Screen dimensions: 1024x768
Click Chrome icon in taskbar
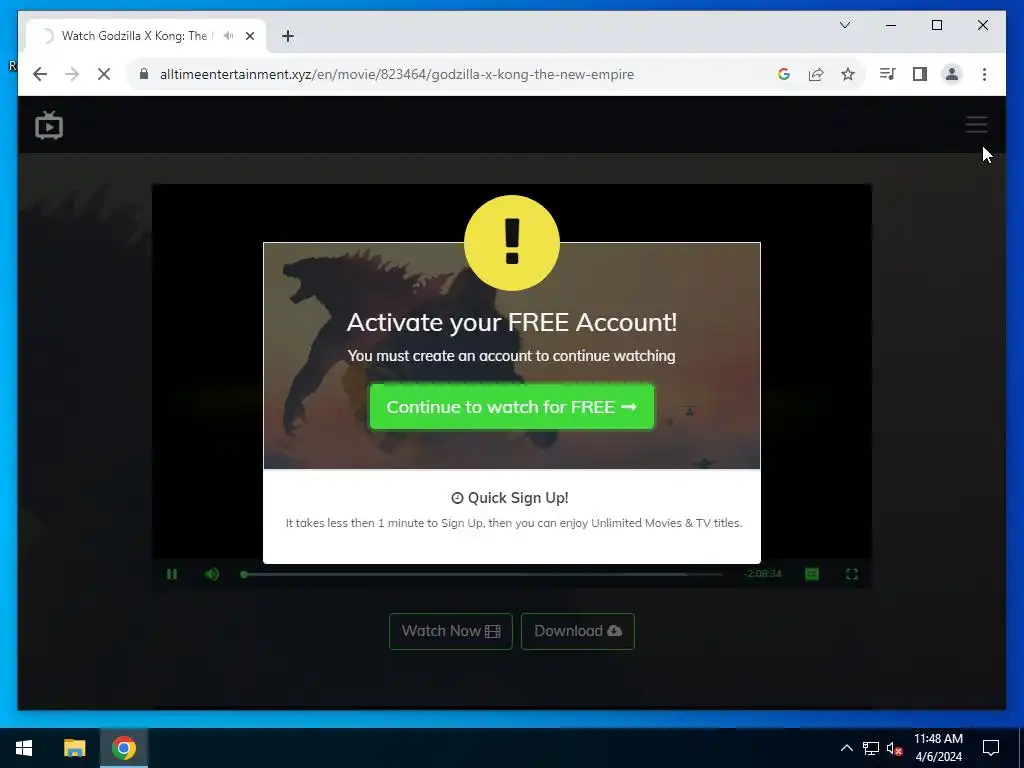123,748
